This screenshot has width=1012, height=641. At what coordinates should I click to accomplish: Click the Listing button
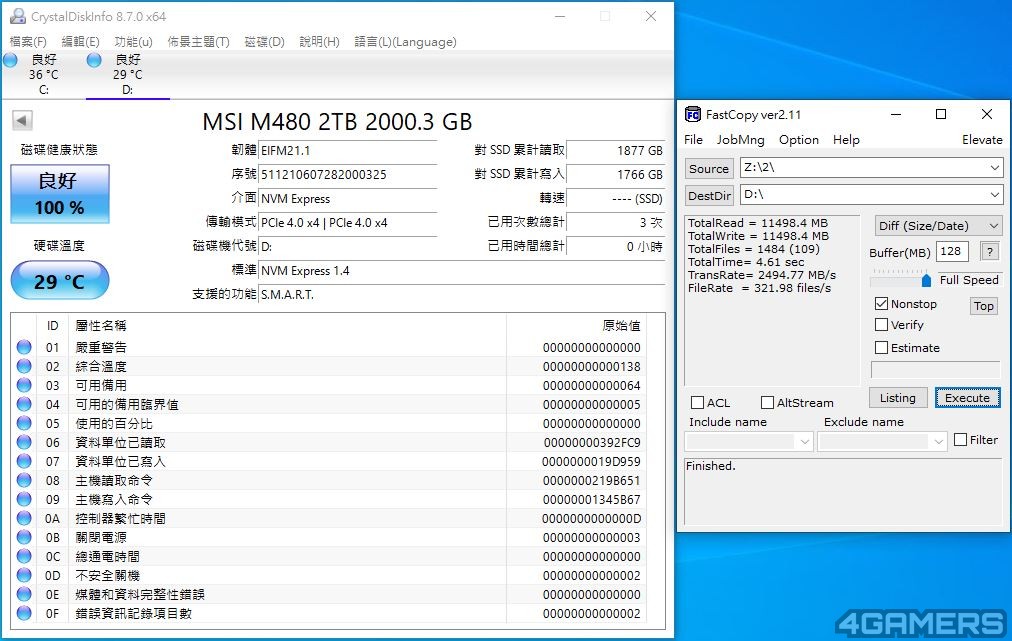pyautogui.click(x=898, y=398)
